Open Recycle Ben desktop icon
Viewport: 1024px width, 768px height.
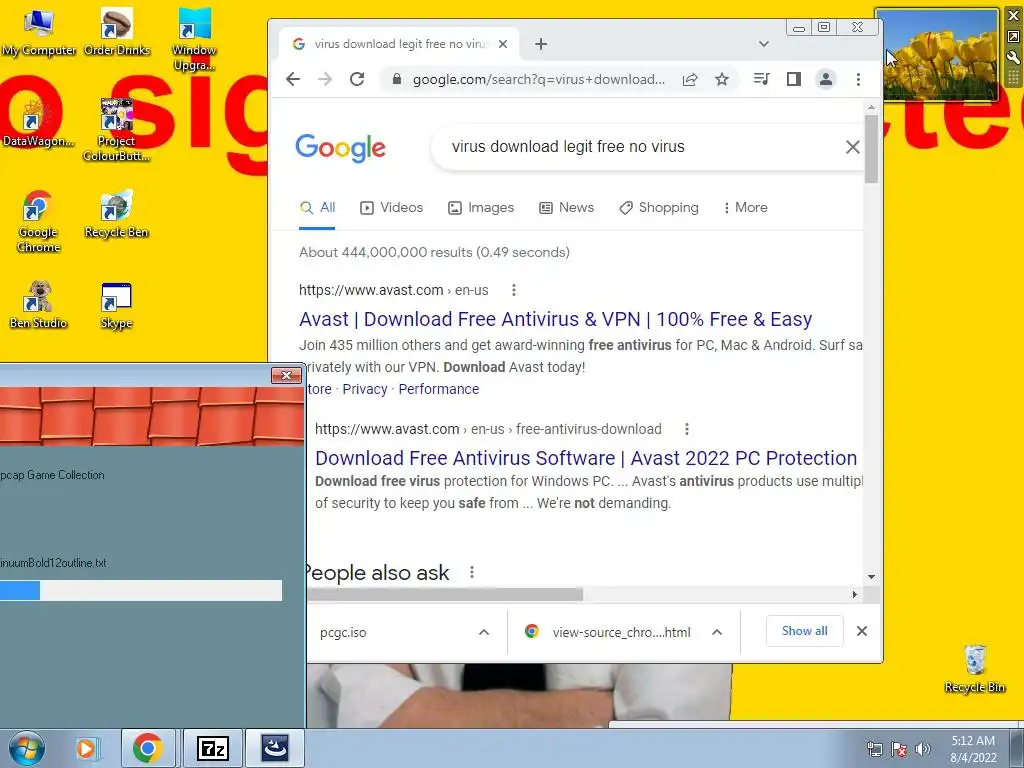(116, 214)
